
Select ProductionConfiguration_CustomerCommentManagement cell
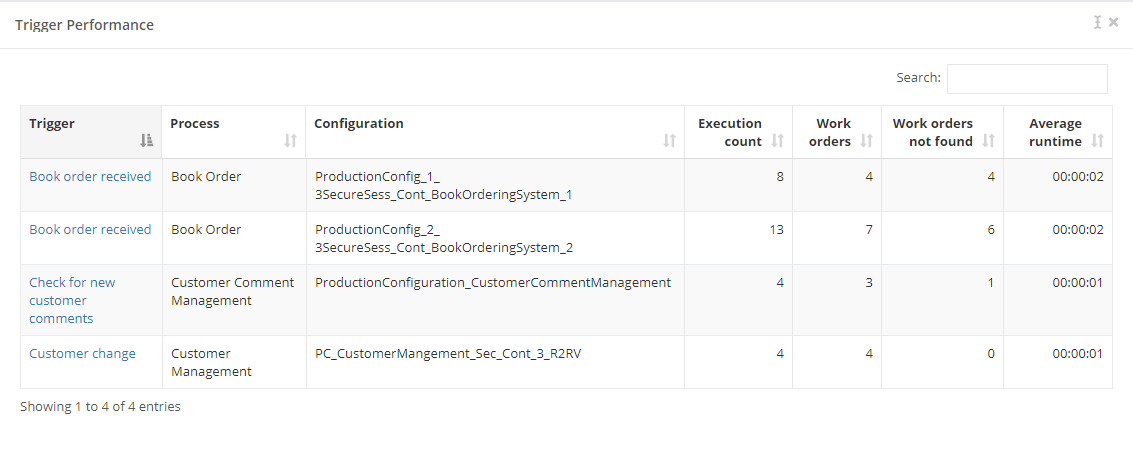495,300
